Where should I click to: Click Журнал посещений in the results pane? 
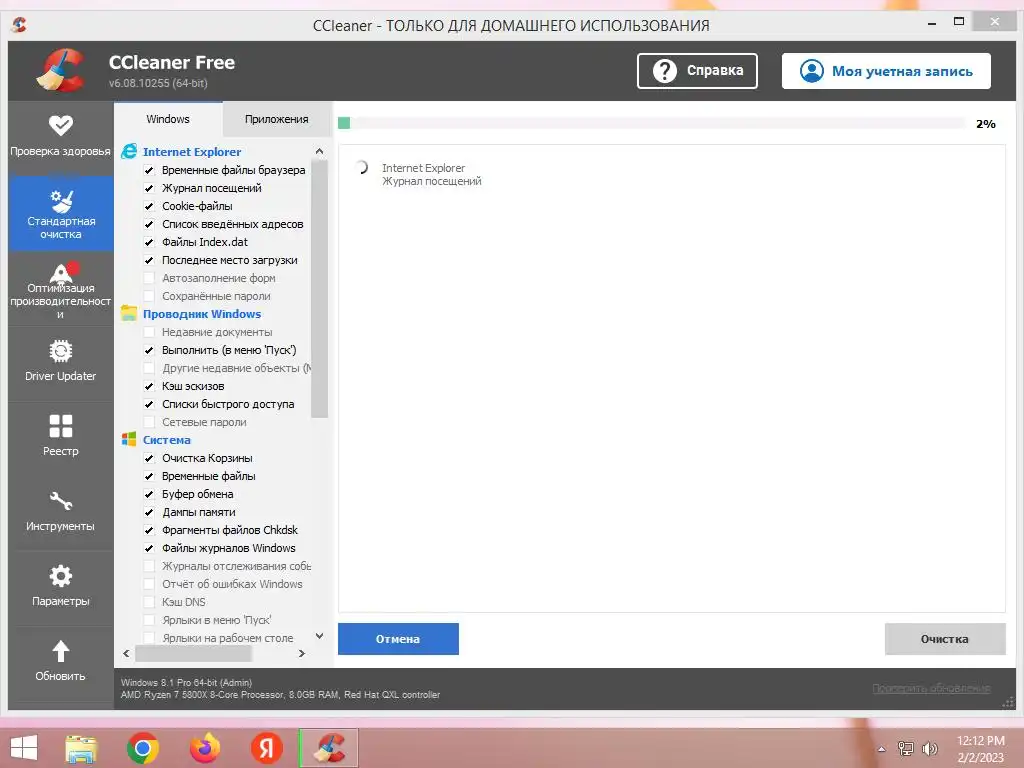click(x=432, y=181)
